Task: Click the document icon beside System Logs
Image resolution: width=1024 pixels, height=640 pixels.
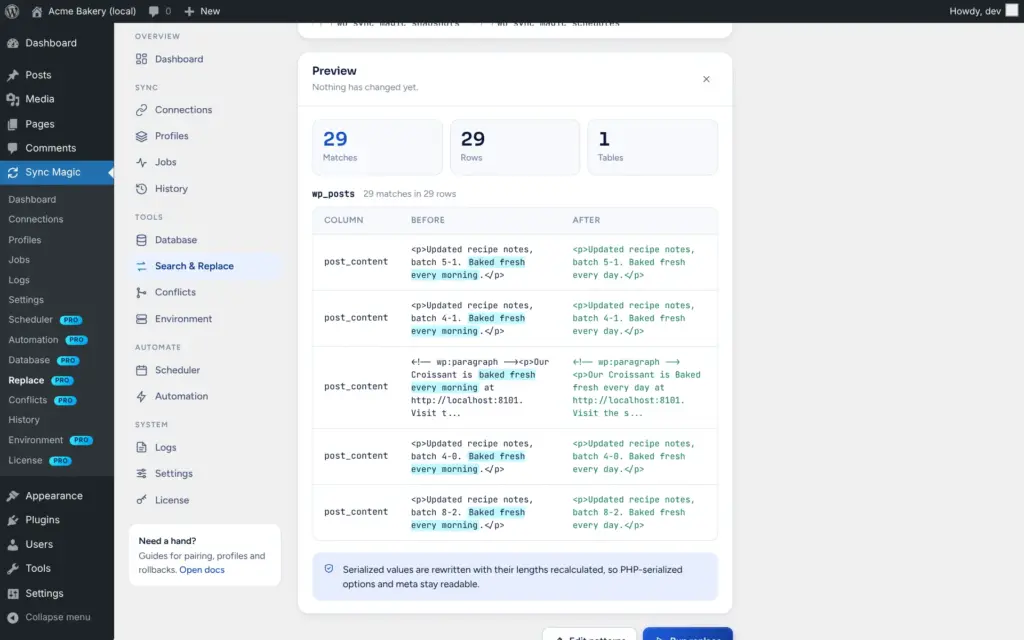Action: click(141, 447)
